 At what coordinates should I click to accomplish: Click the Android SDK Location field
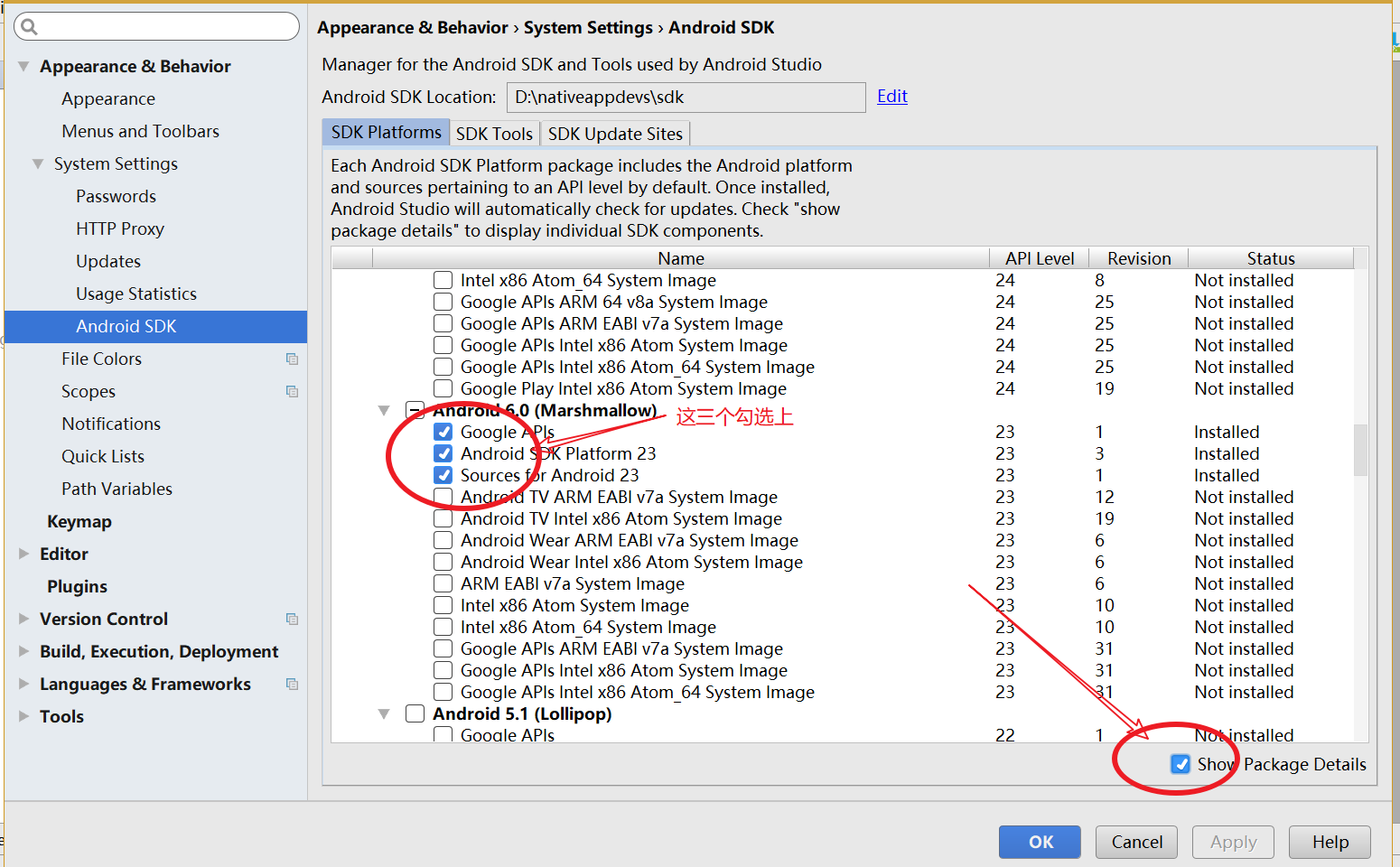tap(686, 98)
